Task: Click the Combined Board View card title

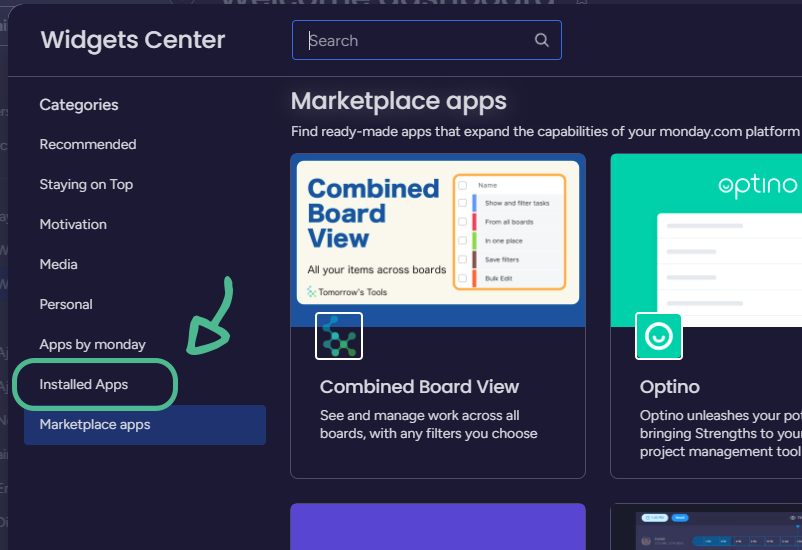Action: [419, 387]
